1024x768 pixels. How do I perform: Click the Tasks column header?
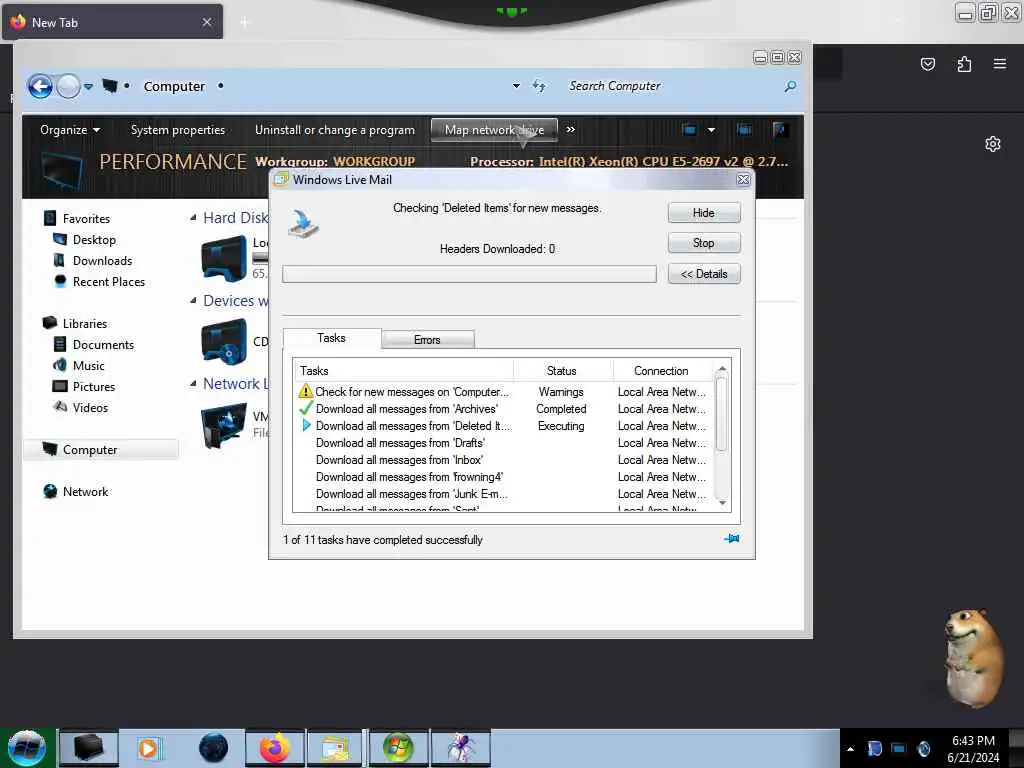[x=403, y=370]
